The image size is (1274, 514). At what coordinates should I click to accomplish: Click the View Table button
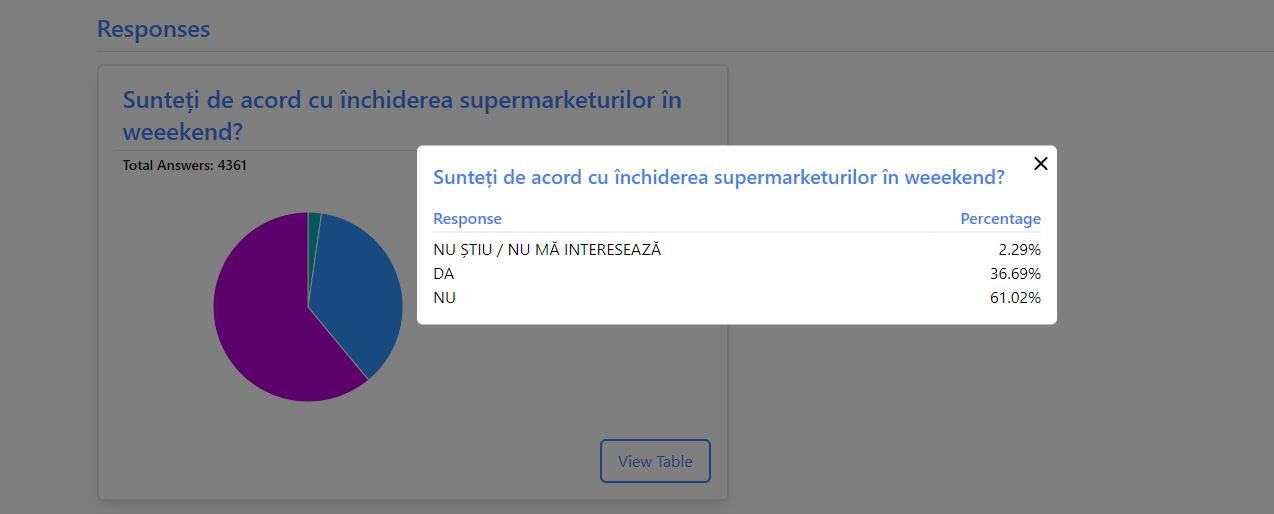(x=655, y=461)
